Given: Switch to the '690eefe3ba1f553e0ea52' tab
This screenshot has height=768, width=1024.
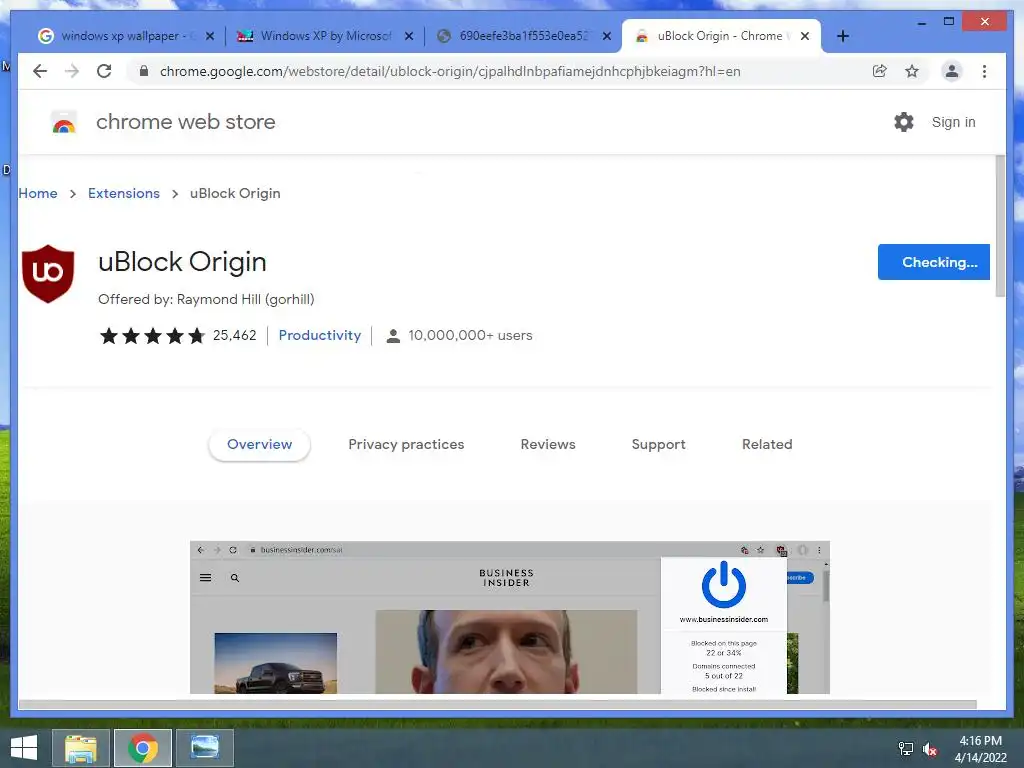Looking at the screenshot, I should point(523,36).
